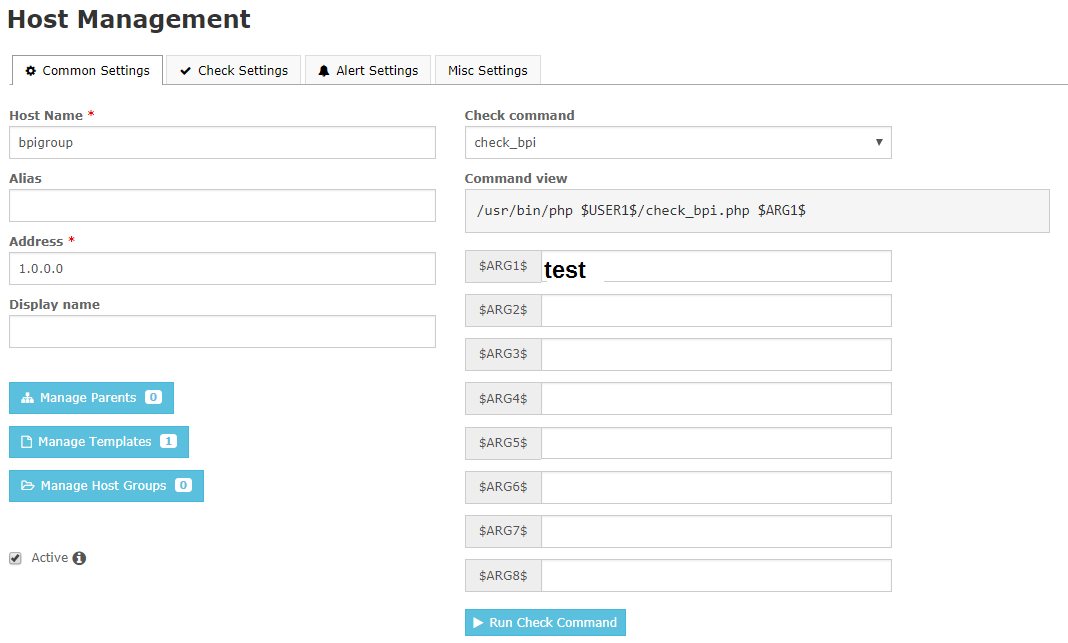This screenshot has width=1068, height=643.
Task: Open the Check command dropdown
Action: [x=677, y=143]
